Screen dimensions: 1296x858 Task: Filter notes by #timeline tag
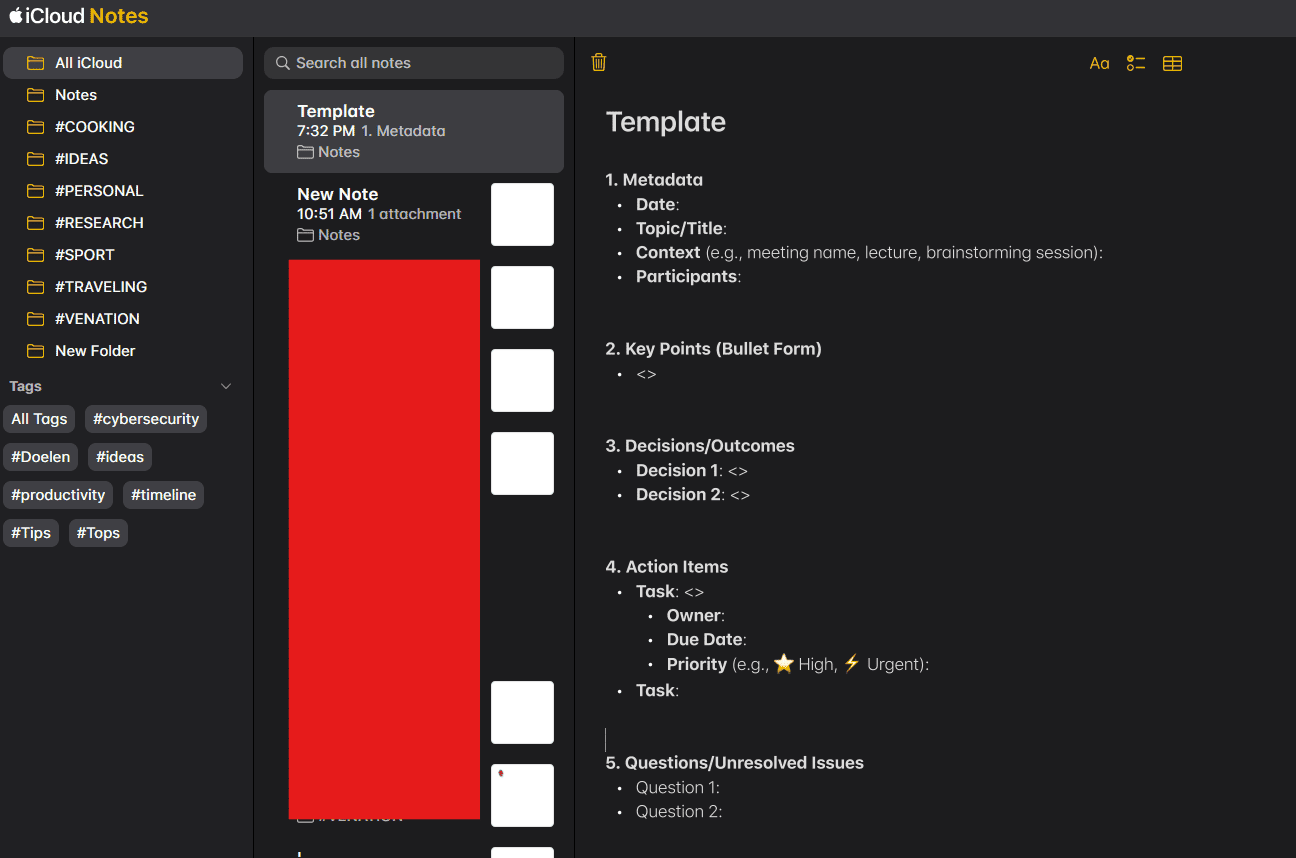164,495
